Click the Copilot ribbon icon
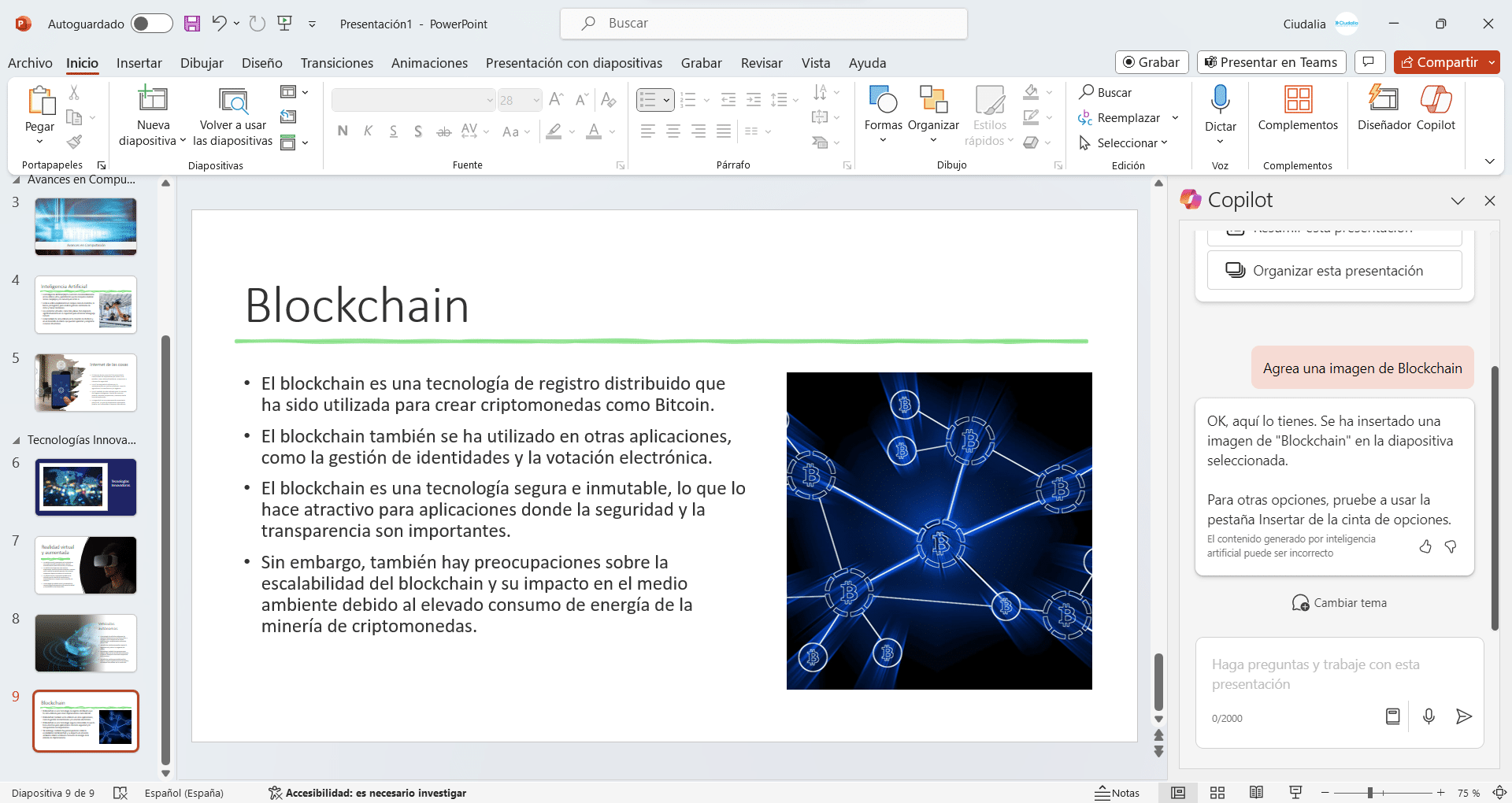This screenshot has height=803, width=1512. [1436, 100]
